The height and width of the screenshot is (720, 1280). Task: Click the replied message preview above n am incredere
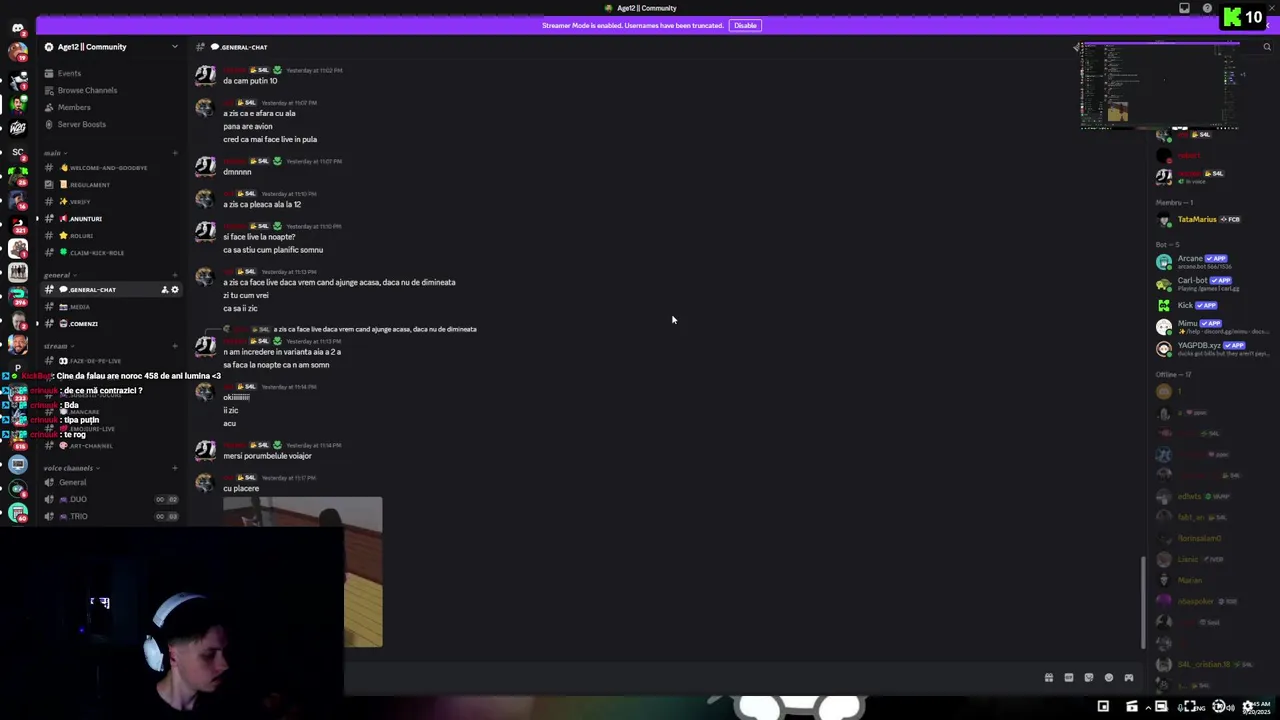[375, 329]
